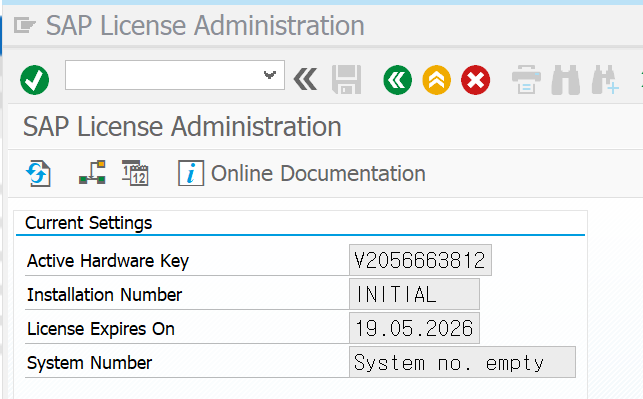Click the green checkmark Enter icon
Viewport: 643px width, 399px height.
coord(34,80)
